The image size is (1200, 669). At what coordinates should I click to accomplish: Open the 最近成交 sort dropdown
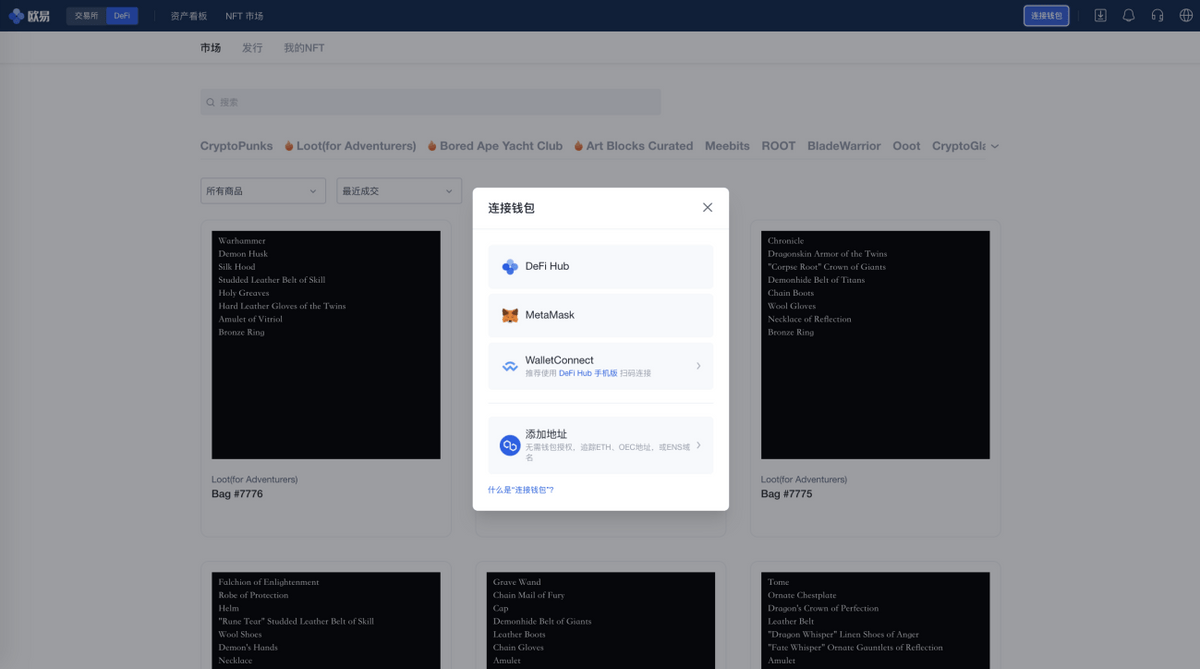(x=399, y=191)
